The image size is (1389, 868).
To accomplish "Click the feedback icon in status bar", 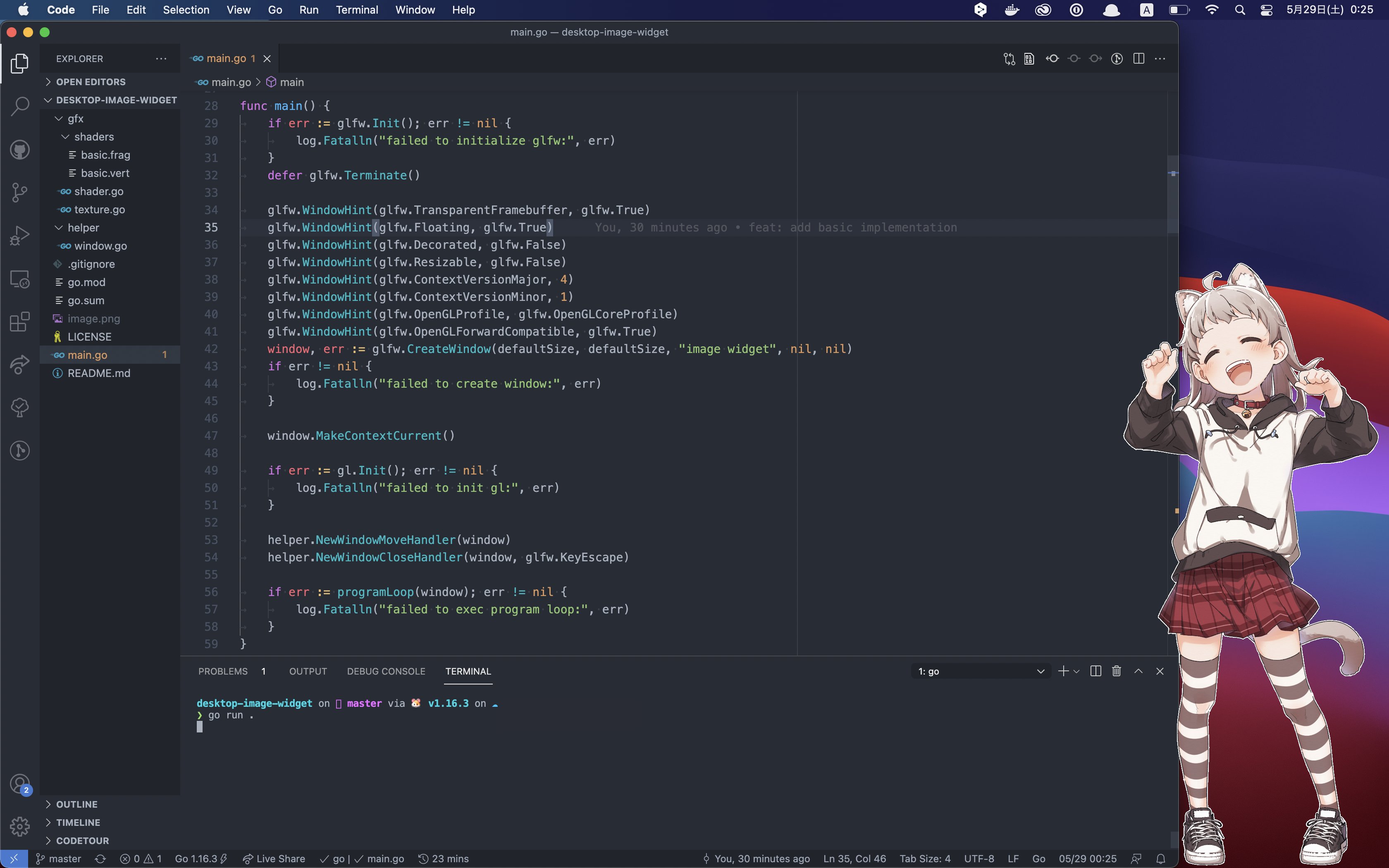I will click(x=1136, y=859).
